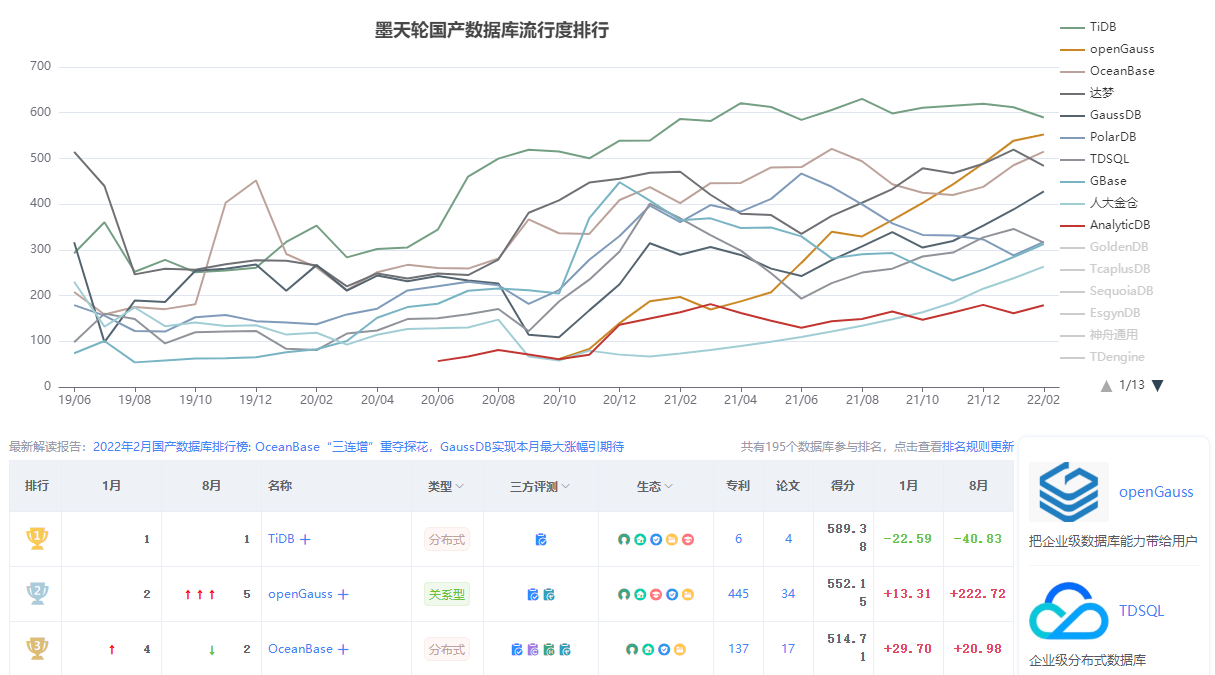Click the orange ecosystem icon in TiDB row
This screenshot has width=1215, height=675.
tap(672, 539)
